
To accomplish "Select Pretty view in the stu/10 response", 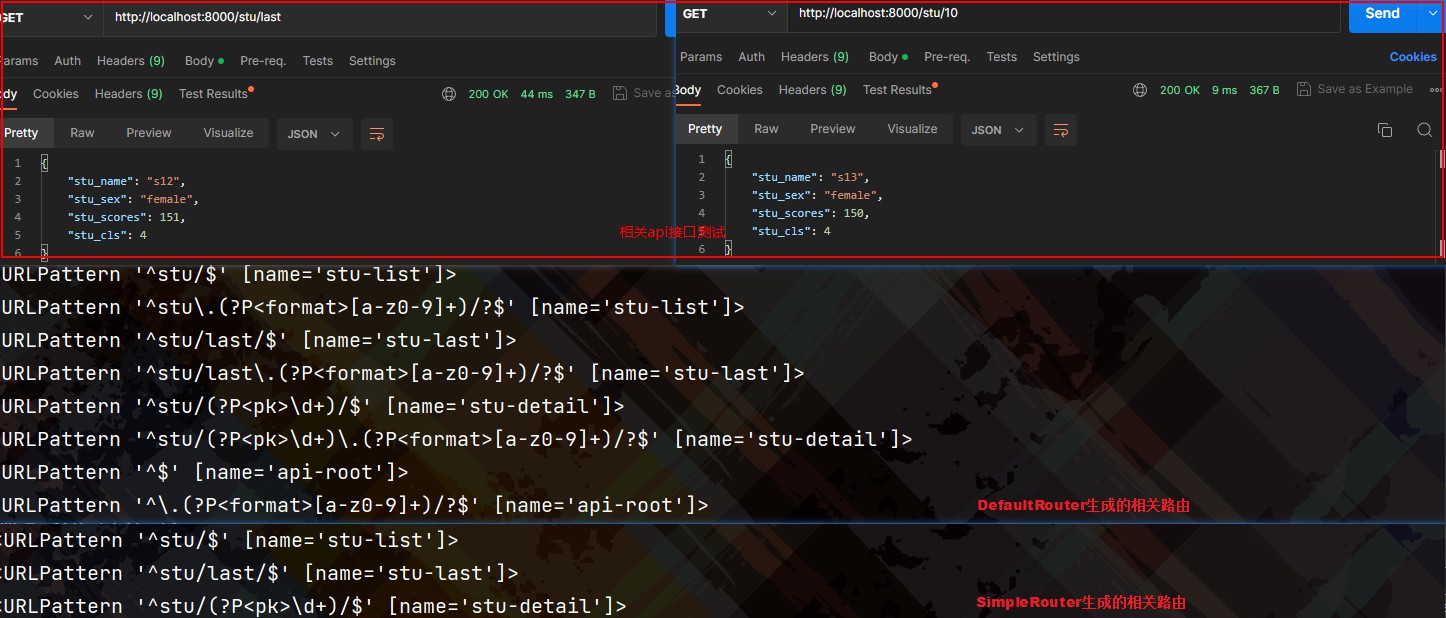I will (x=705, y=129).
